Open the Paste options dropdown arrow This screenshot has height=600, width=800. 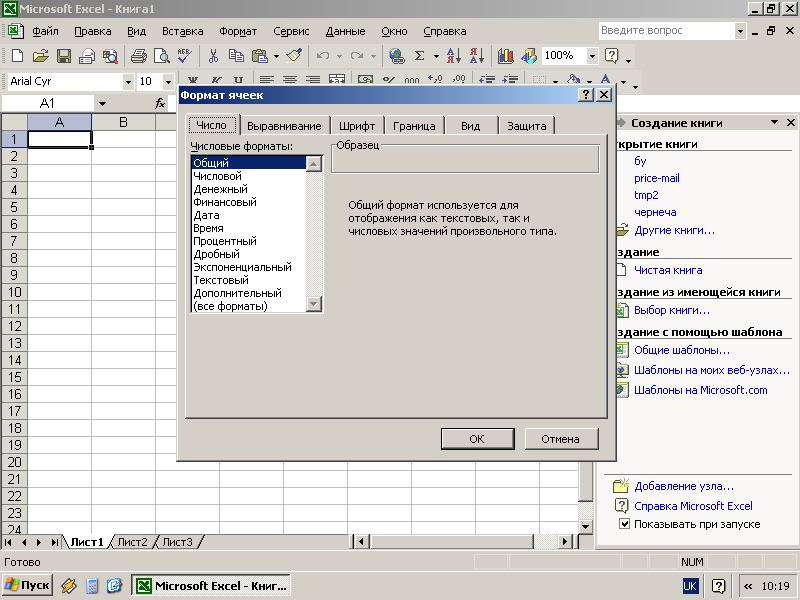coord(276,56)
